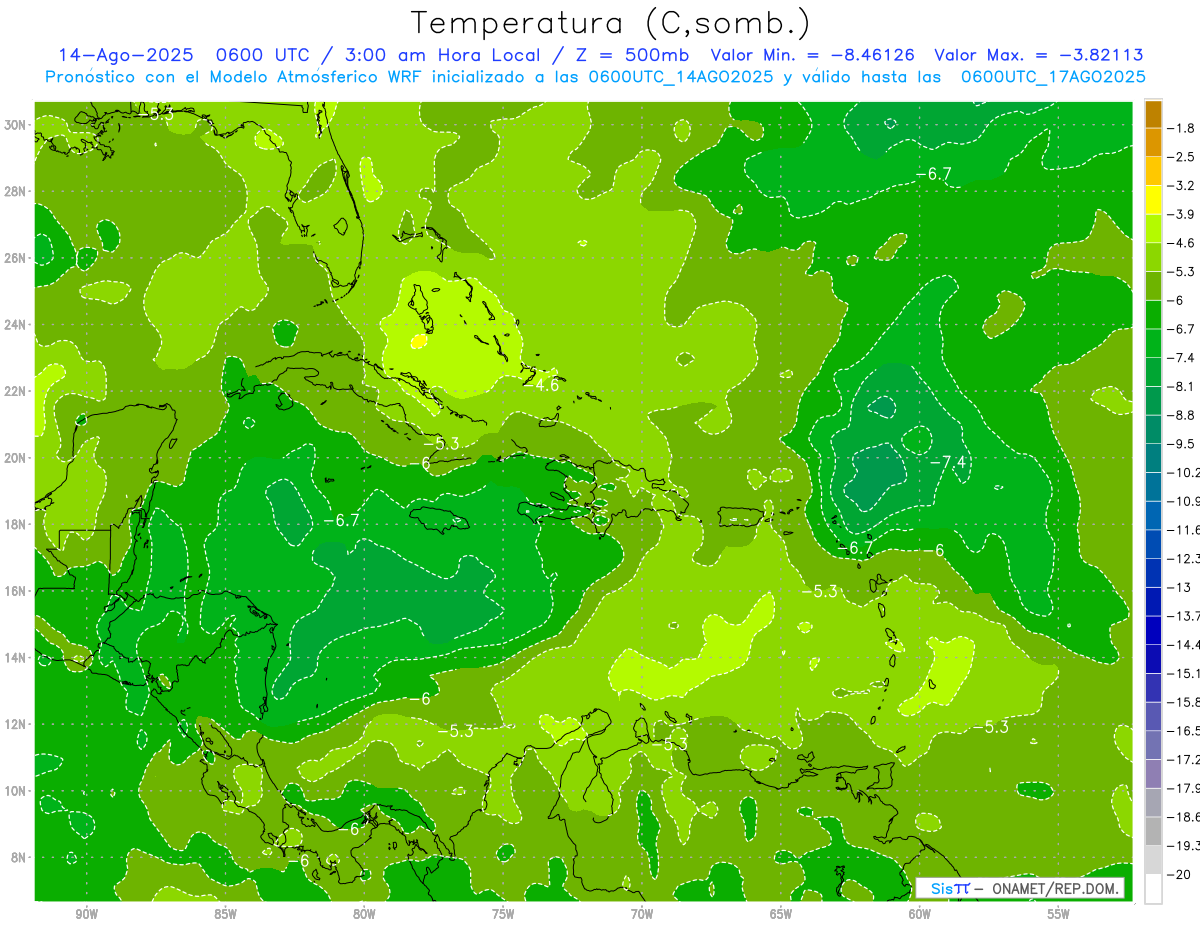Click the '-8.1' colorbar value
The height and width of the screenshot is (927, 1200).
coord(1182,386)
